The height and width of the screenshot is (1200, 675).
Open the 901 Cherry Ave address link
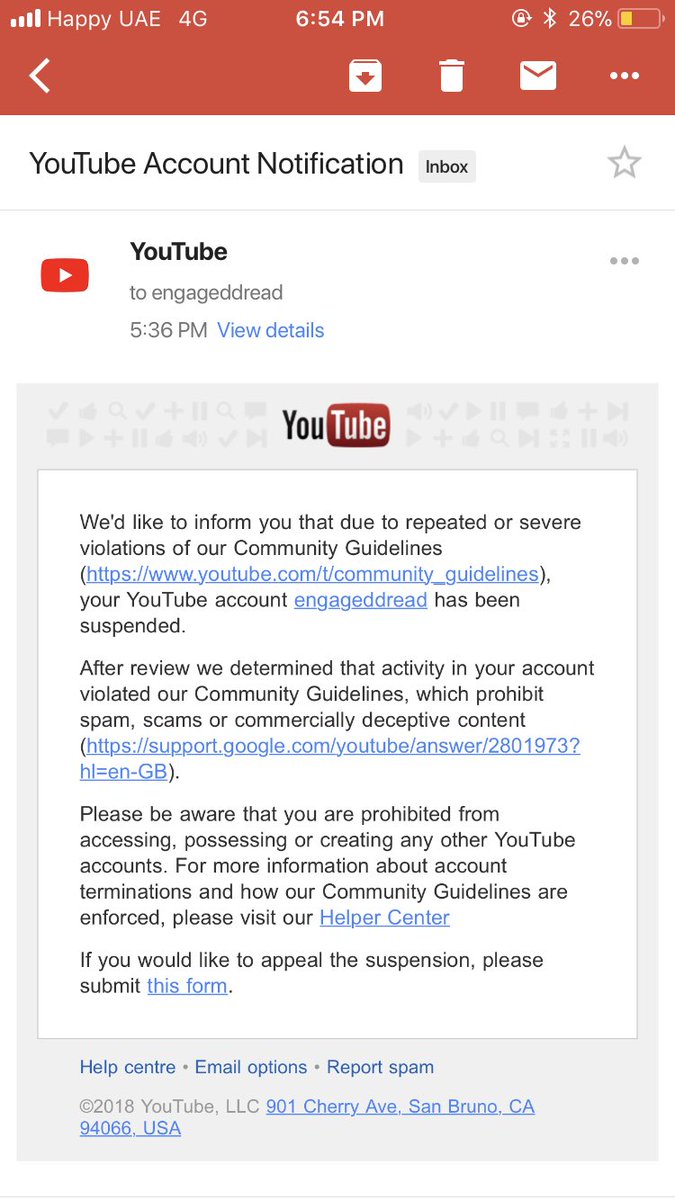click(307, 1117)
